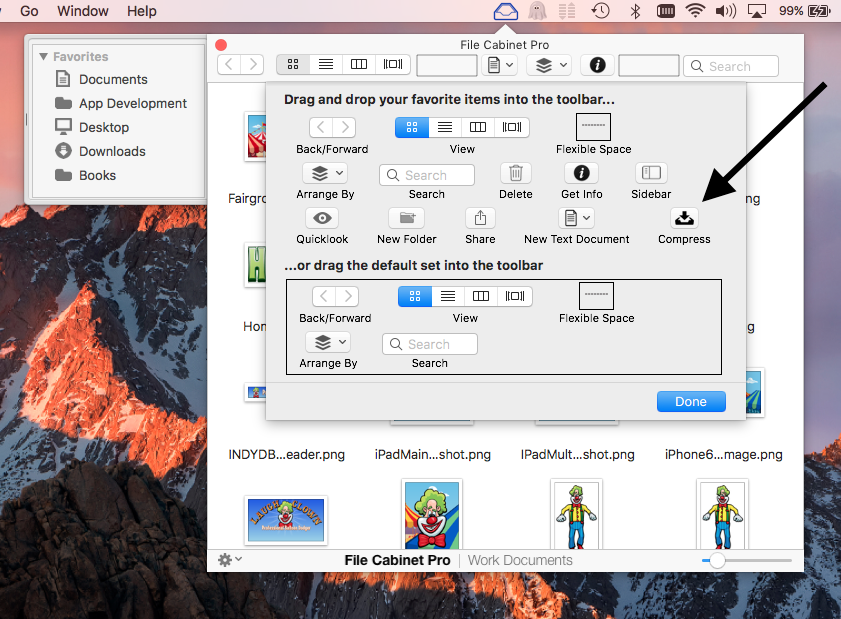Screen dimensions: 841x619
Task: Go forward using window toolbar forward button
Action: pyautogui.click(x=253, y=64)
